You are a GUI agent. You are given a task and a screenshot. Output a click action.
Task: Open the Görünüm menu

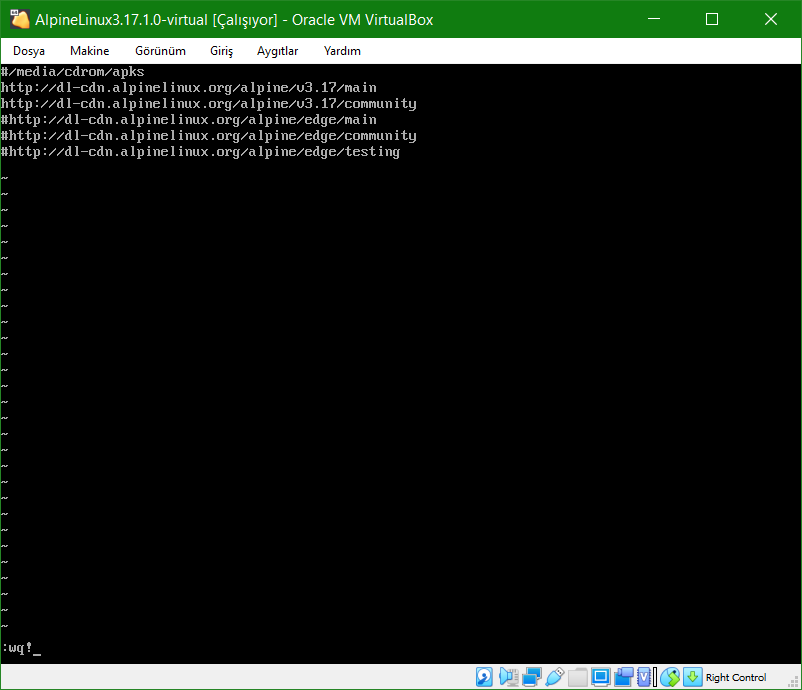click(x=160, y=51)
